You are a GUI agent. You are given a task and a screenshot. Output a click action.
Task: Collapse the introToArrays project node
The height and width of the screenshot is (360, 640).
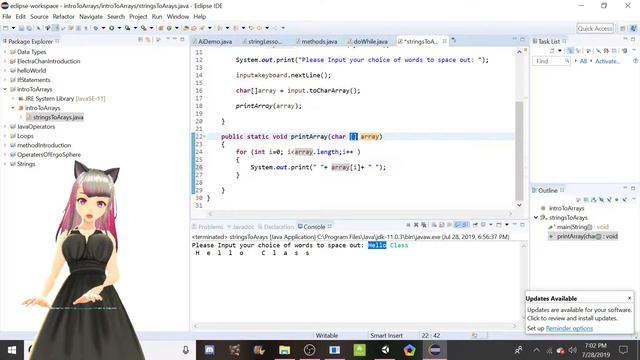click(5, 89)
